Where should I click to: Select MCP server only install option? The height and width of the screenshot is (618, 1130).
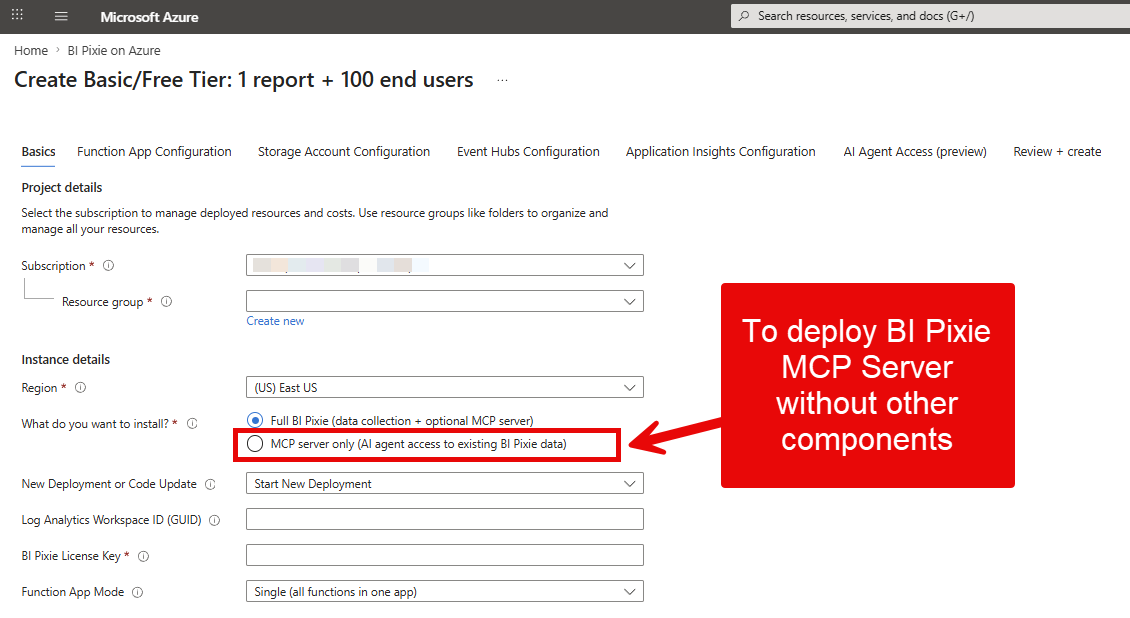pyautogui.click(x=255, y=444)
